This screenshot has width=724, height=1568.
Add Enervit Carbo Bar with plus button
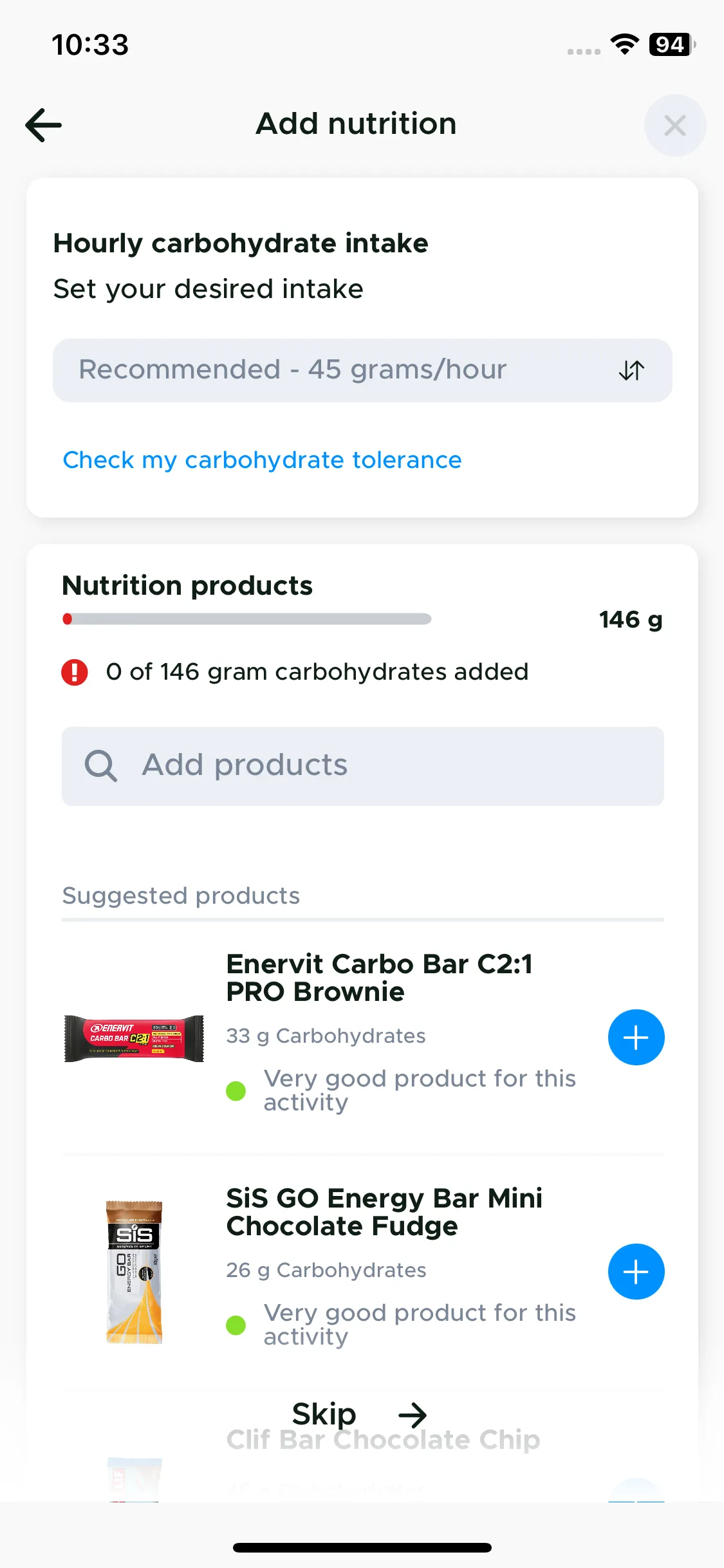[636, 1037]
